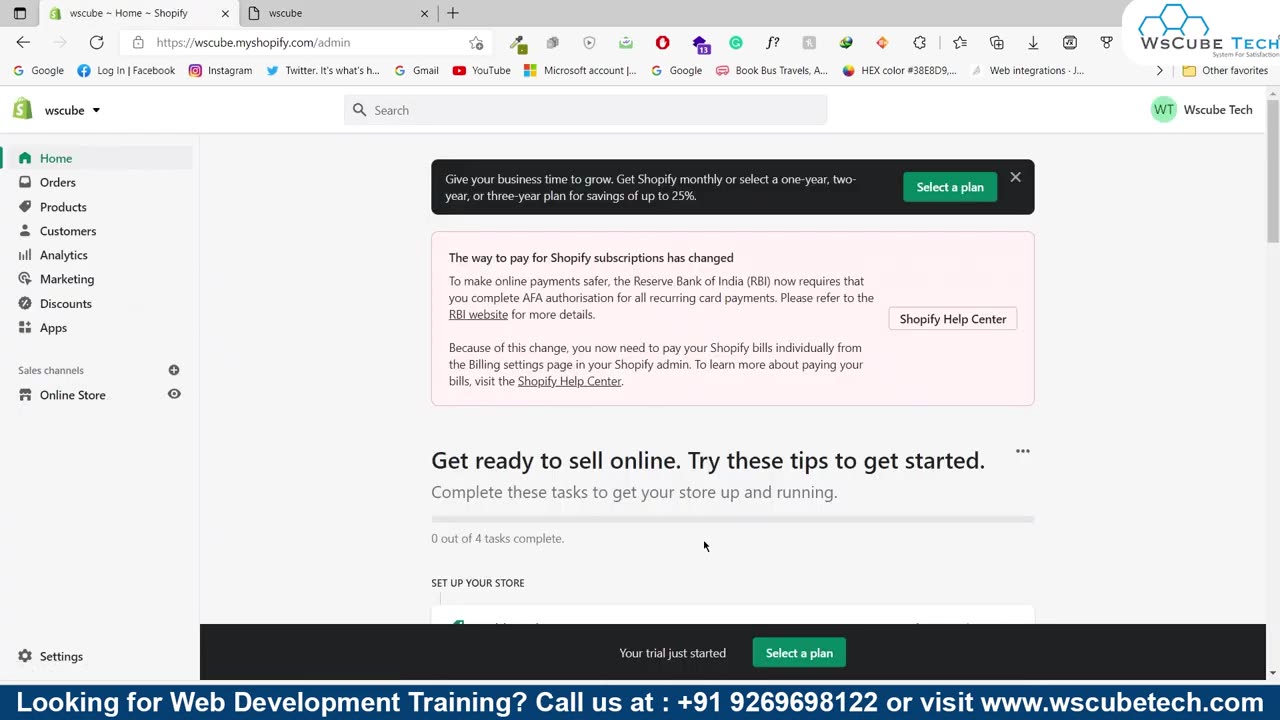Click the Shopify Help Center button

point(953,319)
